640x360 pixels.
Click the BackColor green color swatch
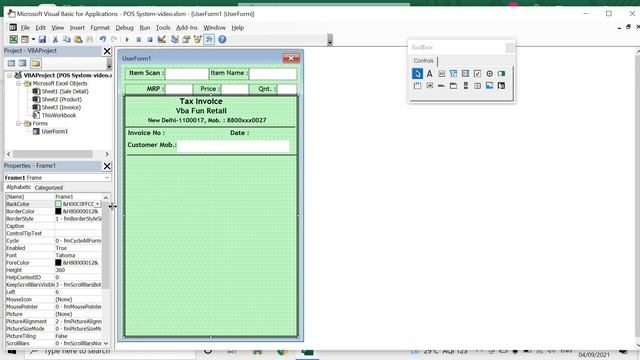pos(58,204)
